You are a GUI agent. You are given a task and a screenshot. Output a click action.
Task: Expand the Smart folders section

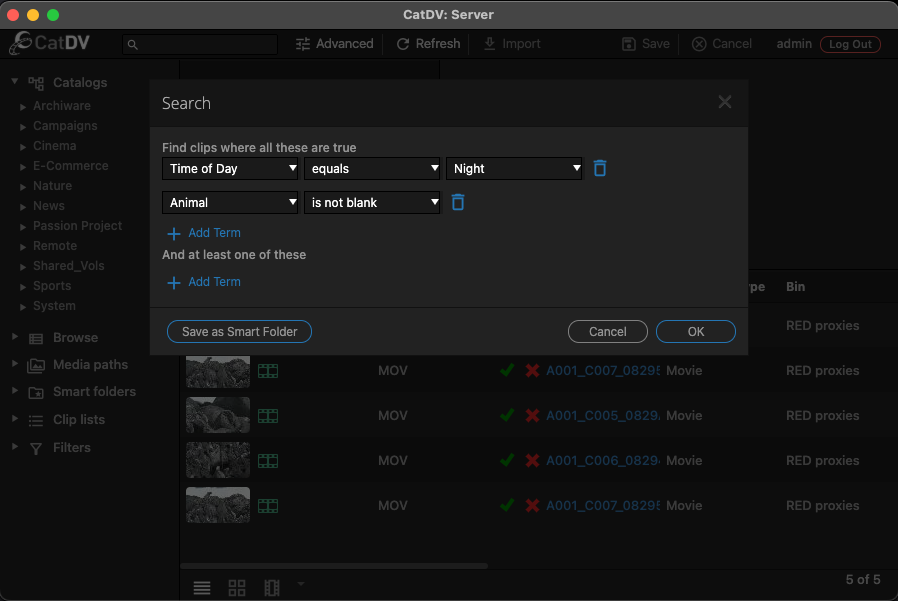click(15, 390)
